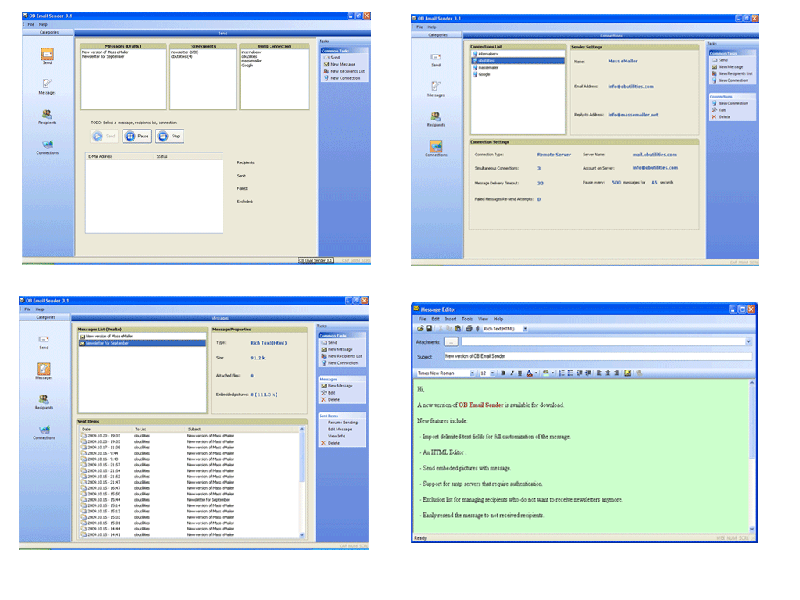Open the font color swatch in Message Editor
Image resolution: width=800 pixels, height=600 pixels.
529,373
